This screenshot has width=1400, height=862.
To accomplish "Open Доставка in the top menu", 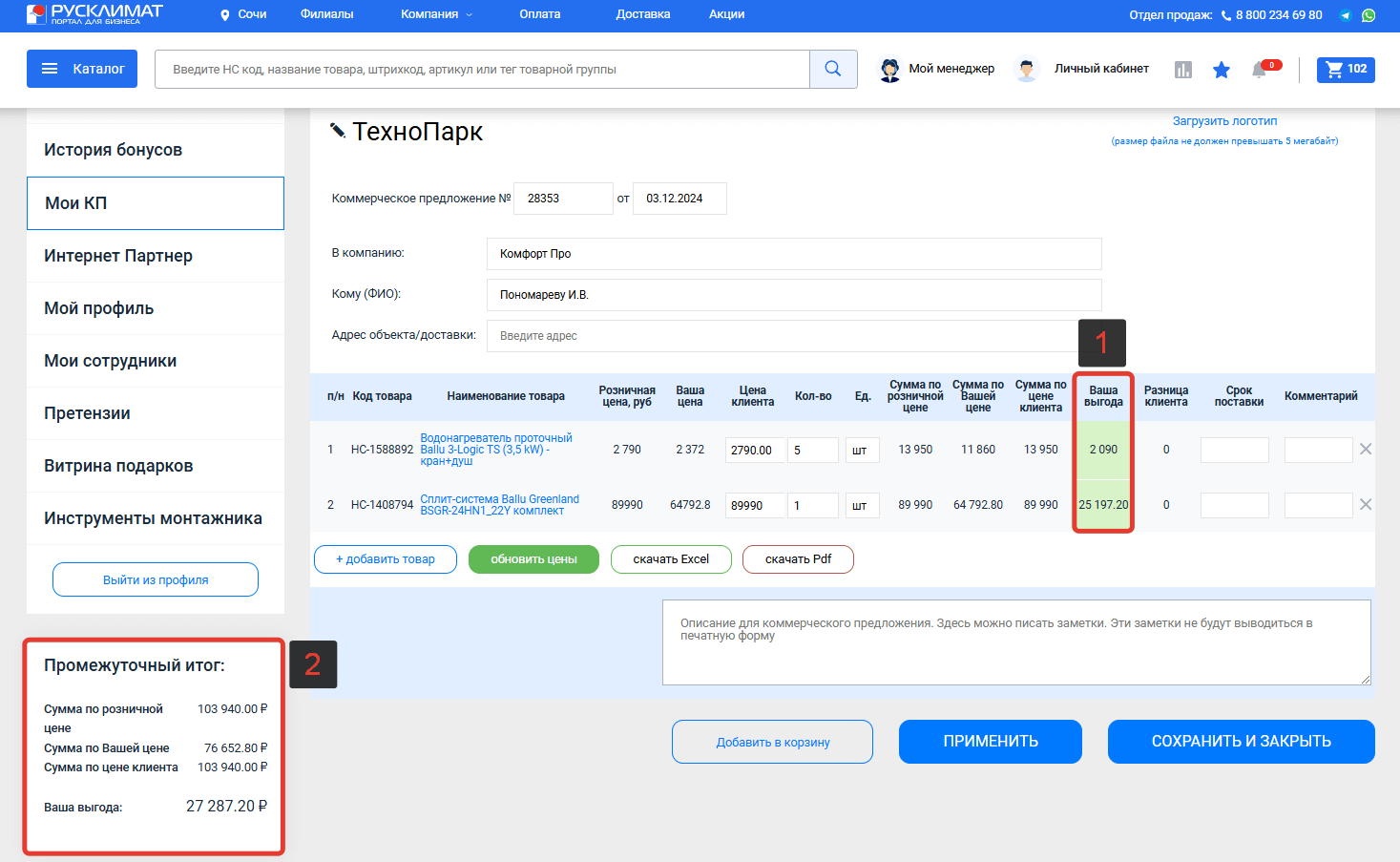I will pos(643,14).
